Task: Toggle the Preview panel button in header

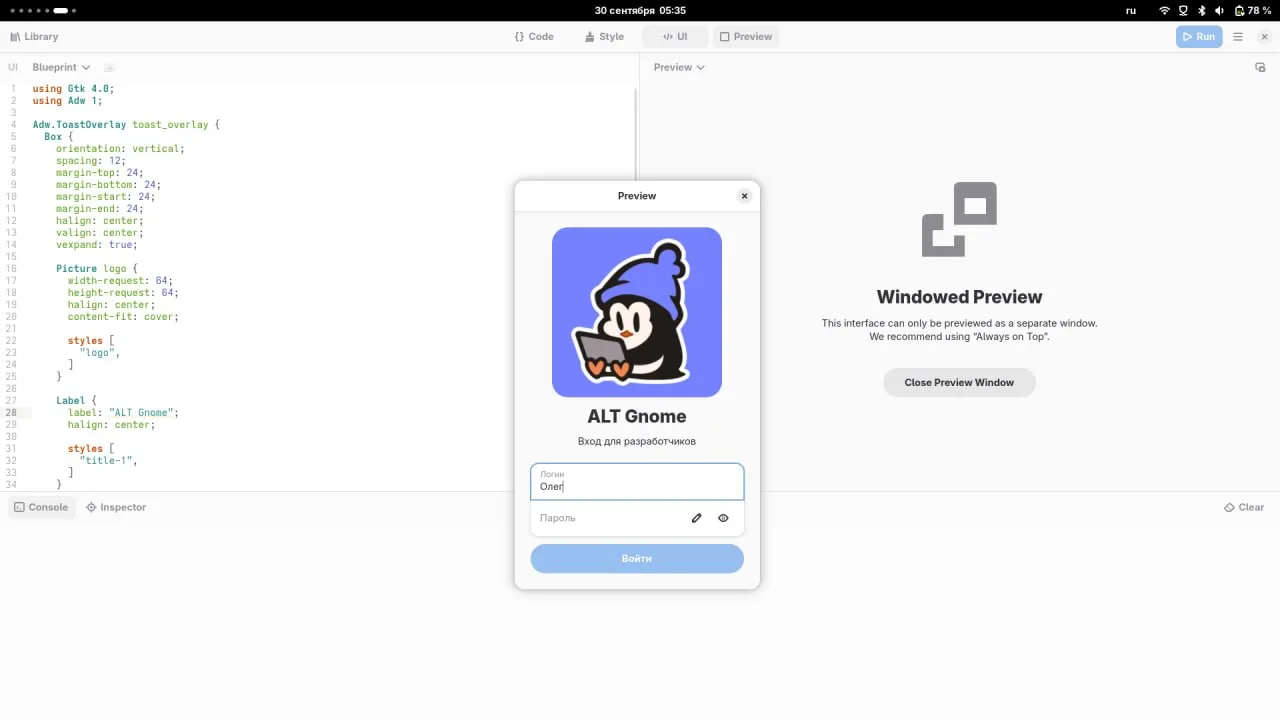Action: [x=746, y=36]
